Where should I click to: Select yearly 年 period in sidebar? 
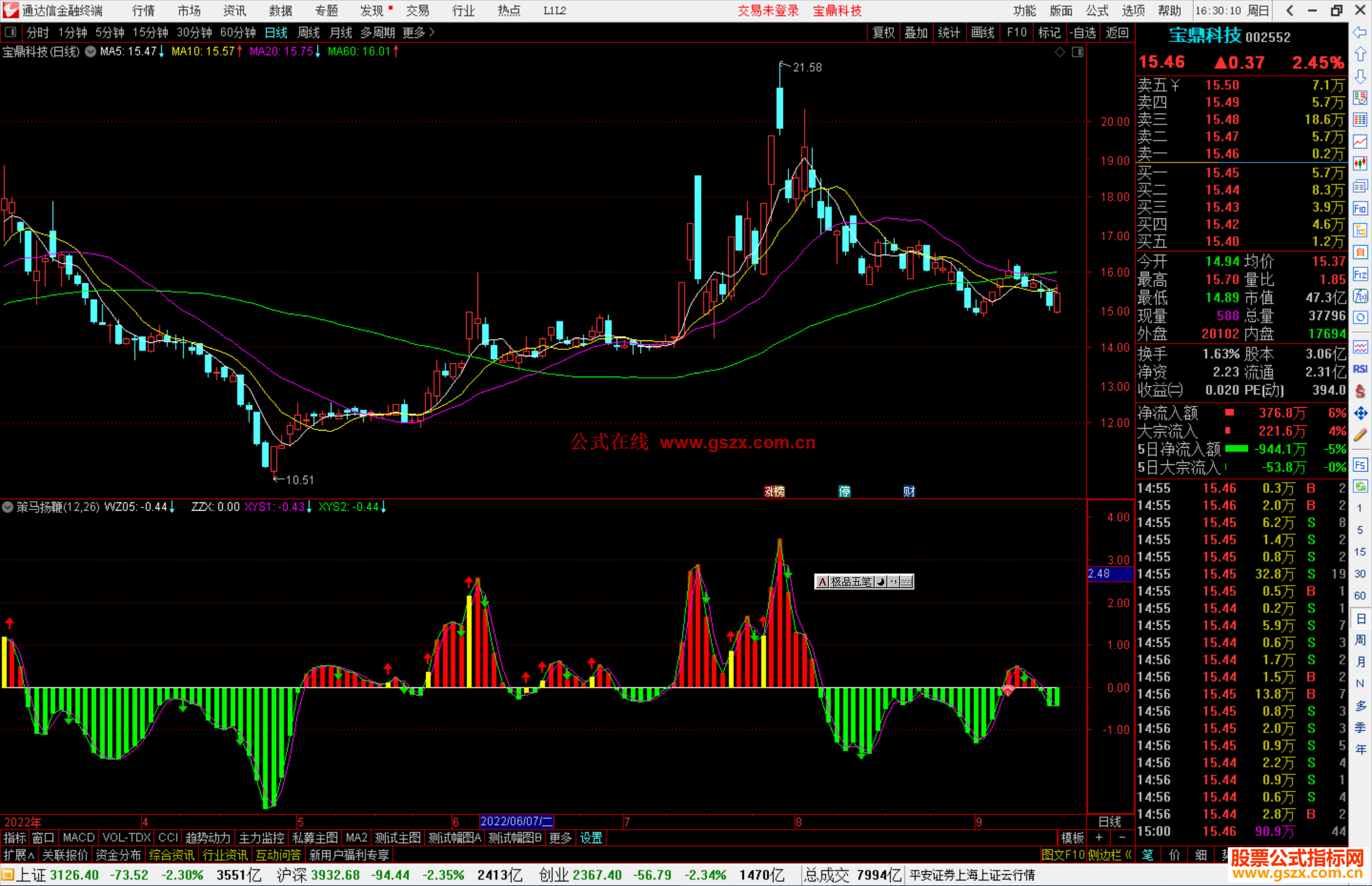coord(1360,749)
